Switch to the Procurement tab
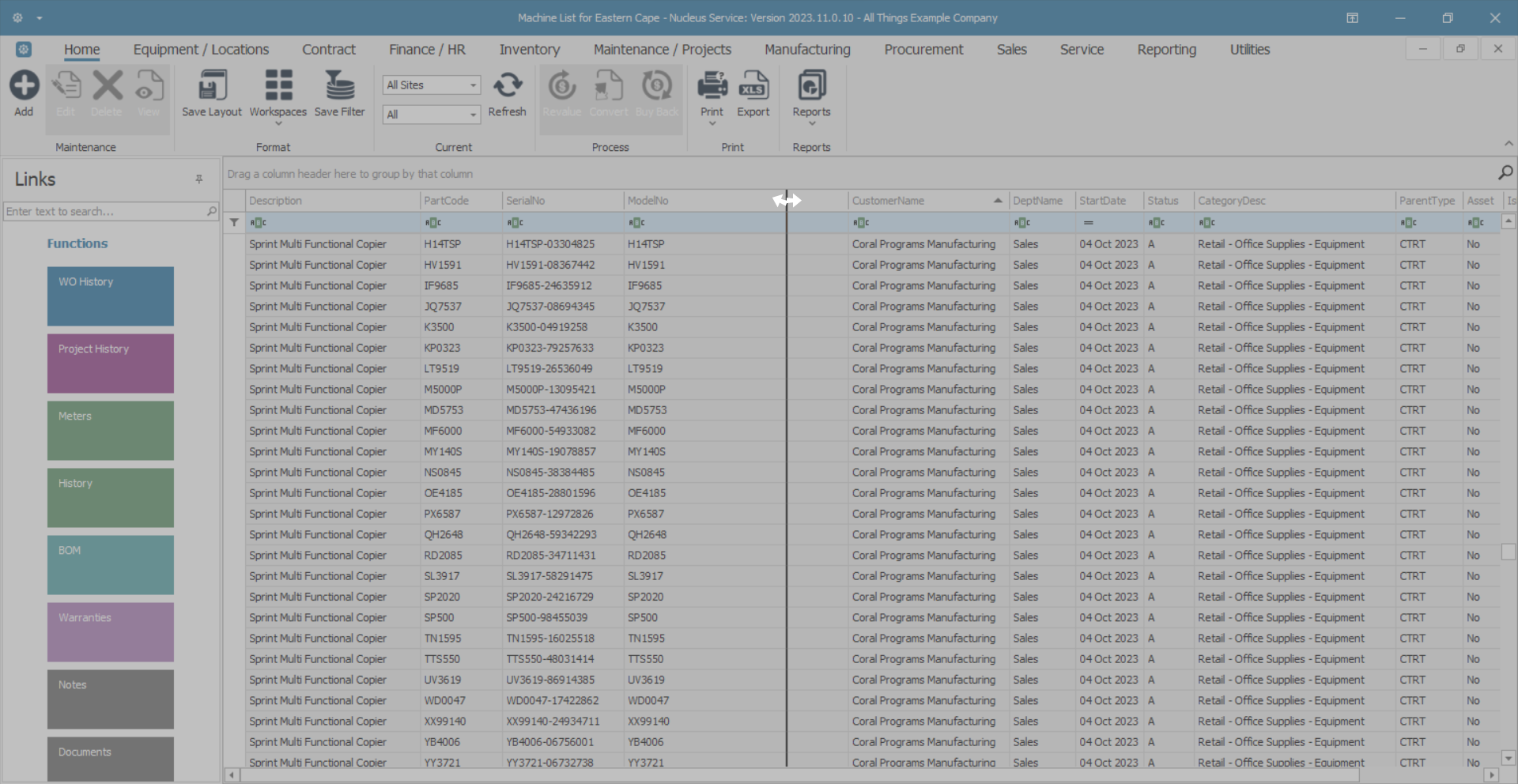1518x784 pixels. [x=923, y=50]
